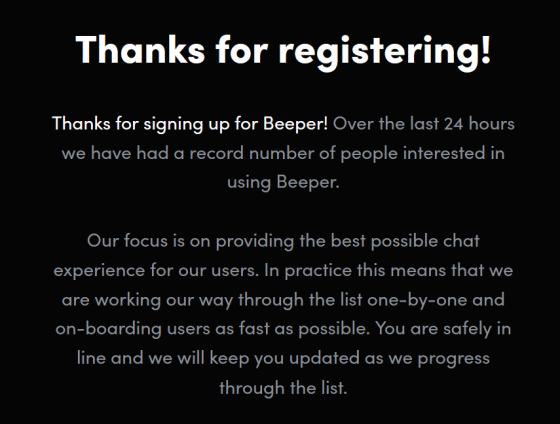This screenshot has height=424, width=560.
Task: Click the word "Beeper!" in the bold sentence
Action: click(295, 124)
